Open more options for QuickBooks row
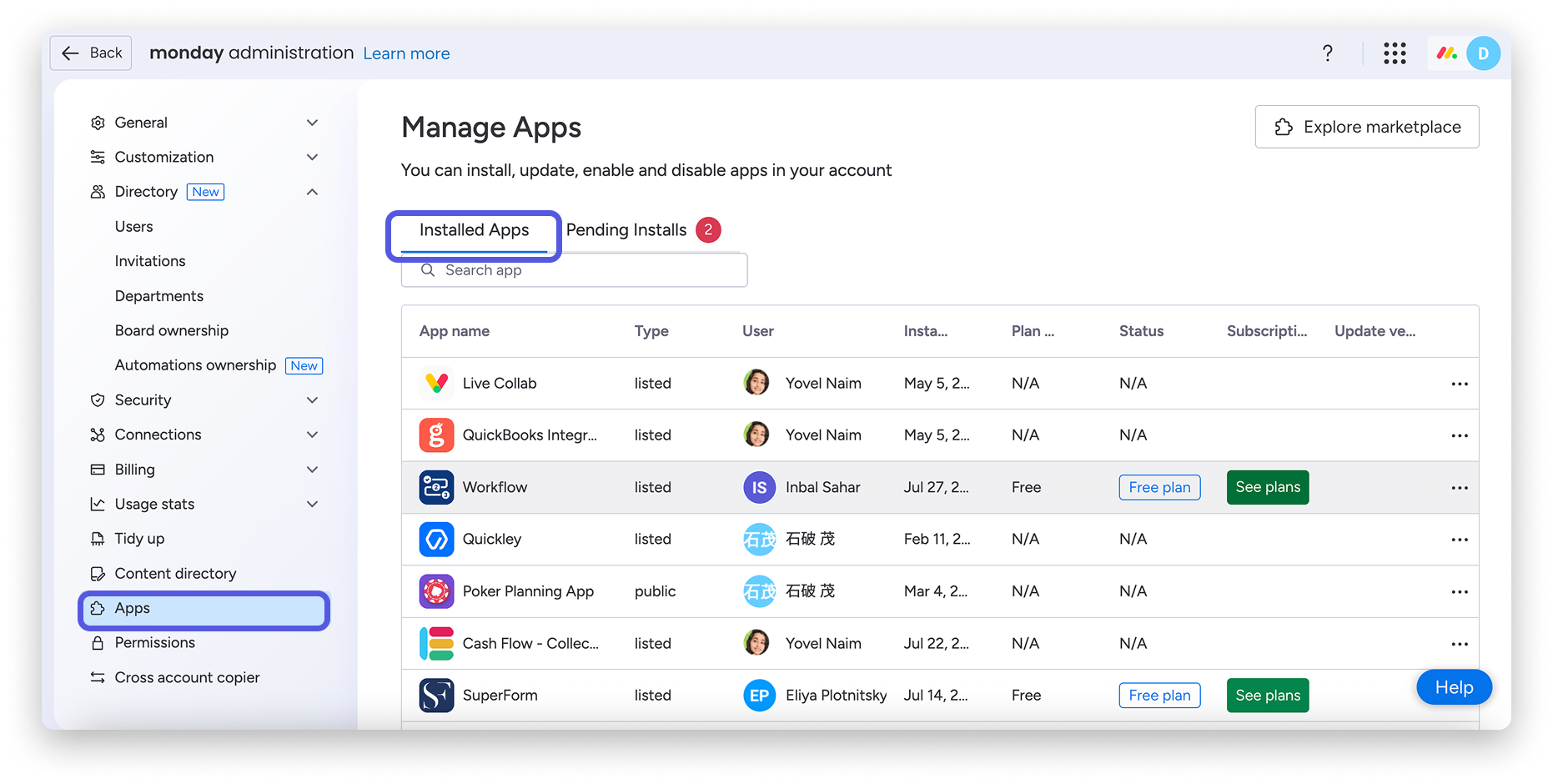Screen dimensions: 1553x784 coord(1460,435)
